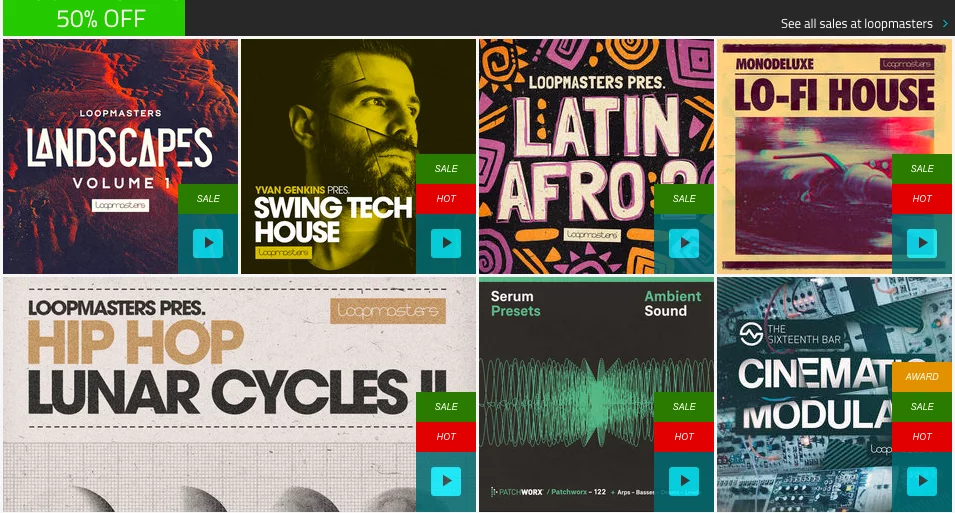Open the Hip Hop Lunar Cycles II artwork
This screenshot has height=513, width=955.
click(210, 394)
